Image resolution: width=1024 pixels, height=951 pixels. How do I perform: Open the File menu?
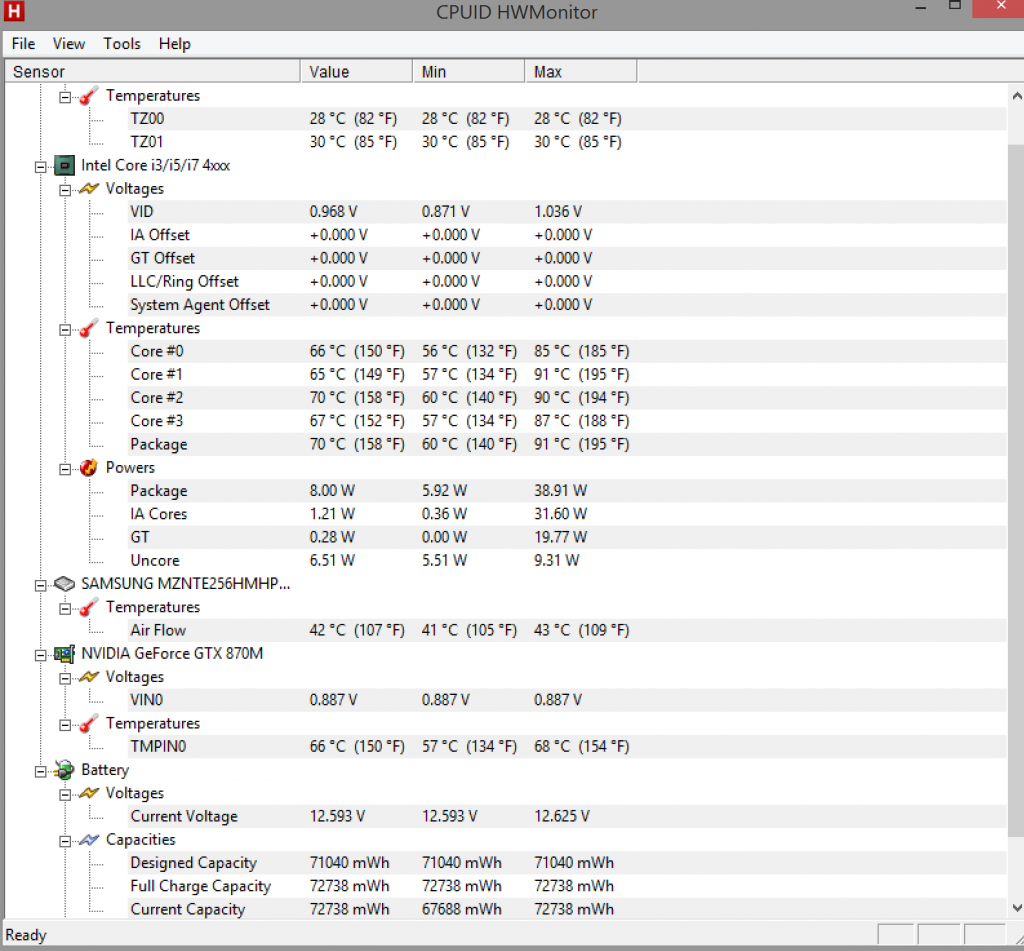pyautogui.click(x=24, y=44)
